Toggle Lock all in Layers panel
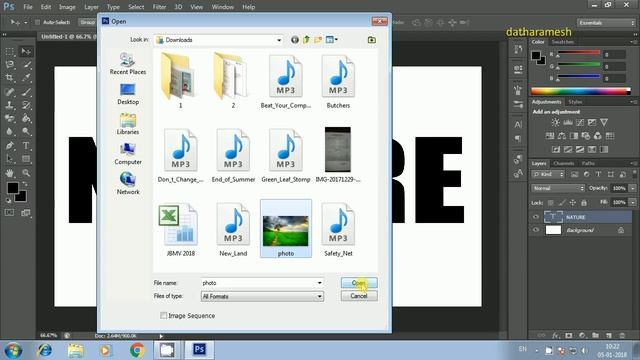 click(x=584, y=202)
